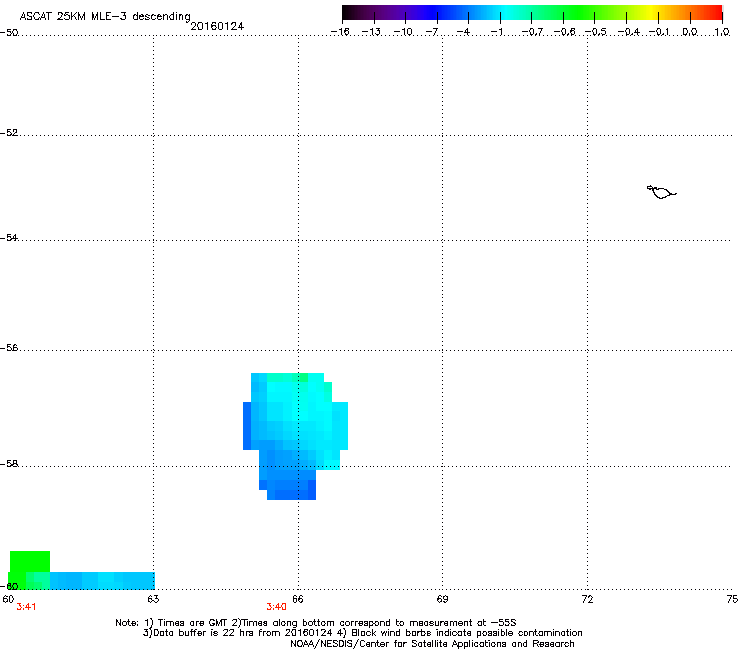Click the latitude label '-50'
740x650 pixels.
point(9,33)
